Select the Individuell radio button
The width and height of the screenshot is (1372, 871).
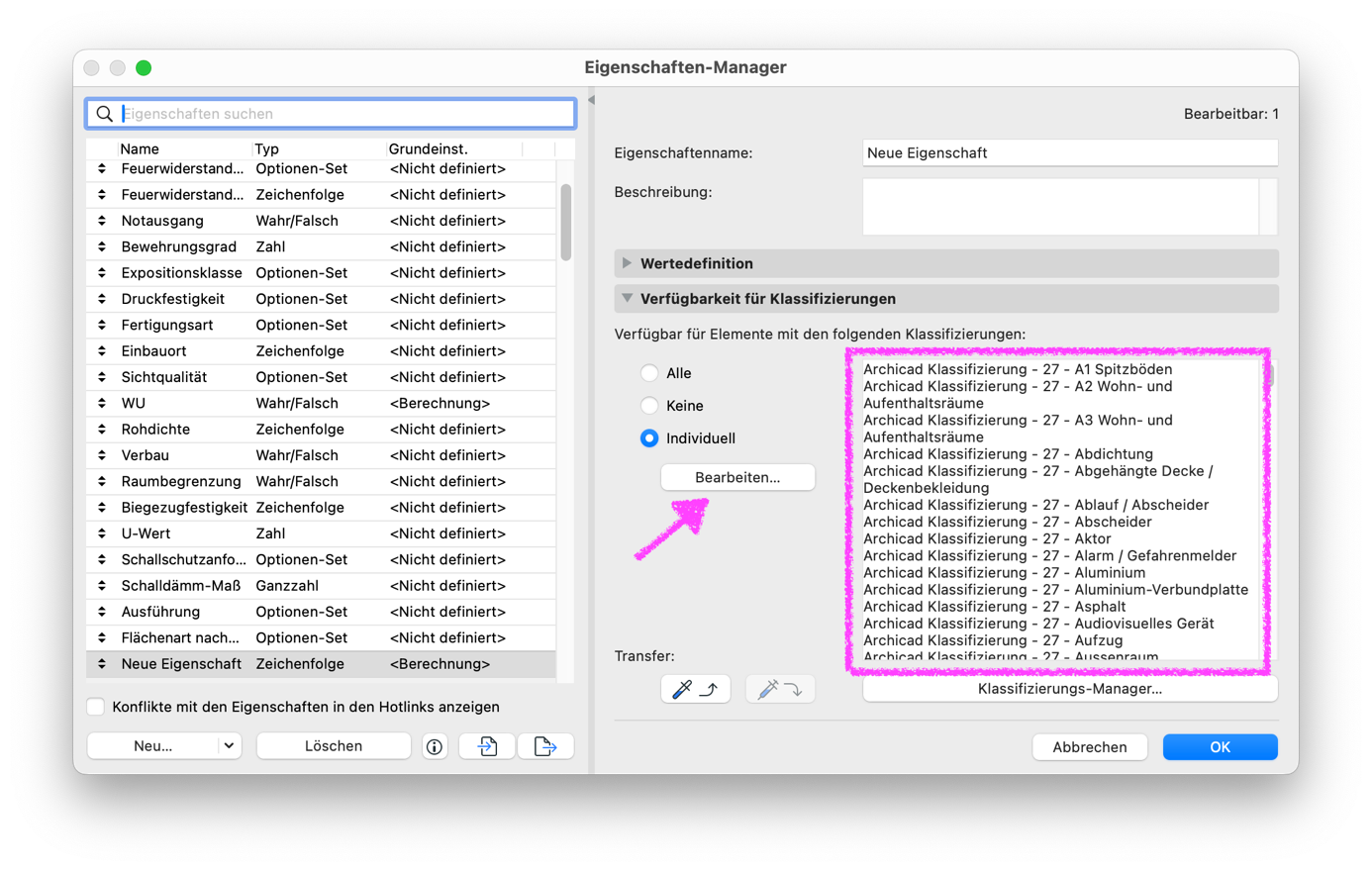pos(649,438)
